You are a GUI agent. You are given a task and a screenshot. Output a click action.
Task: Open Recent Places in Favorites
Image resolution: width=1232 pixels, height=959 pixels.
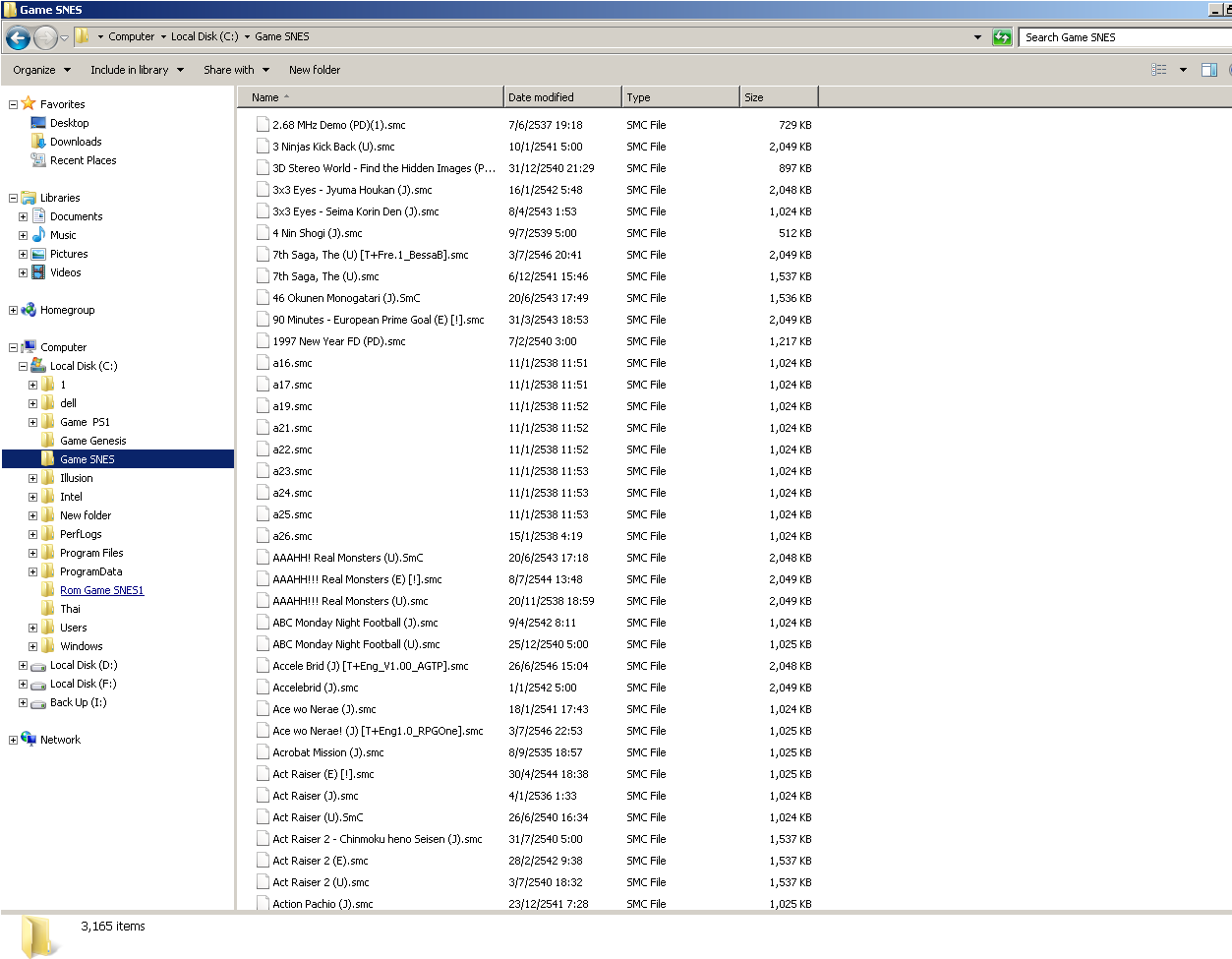(x=83, y=160)
